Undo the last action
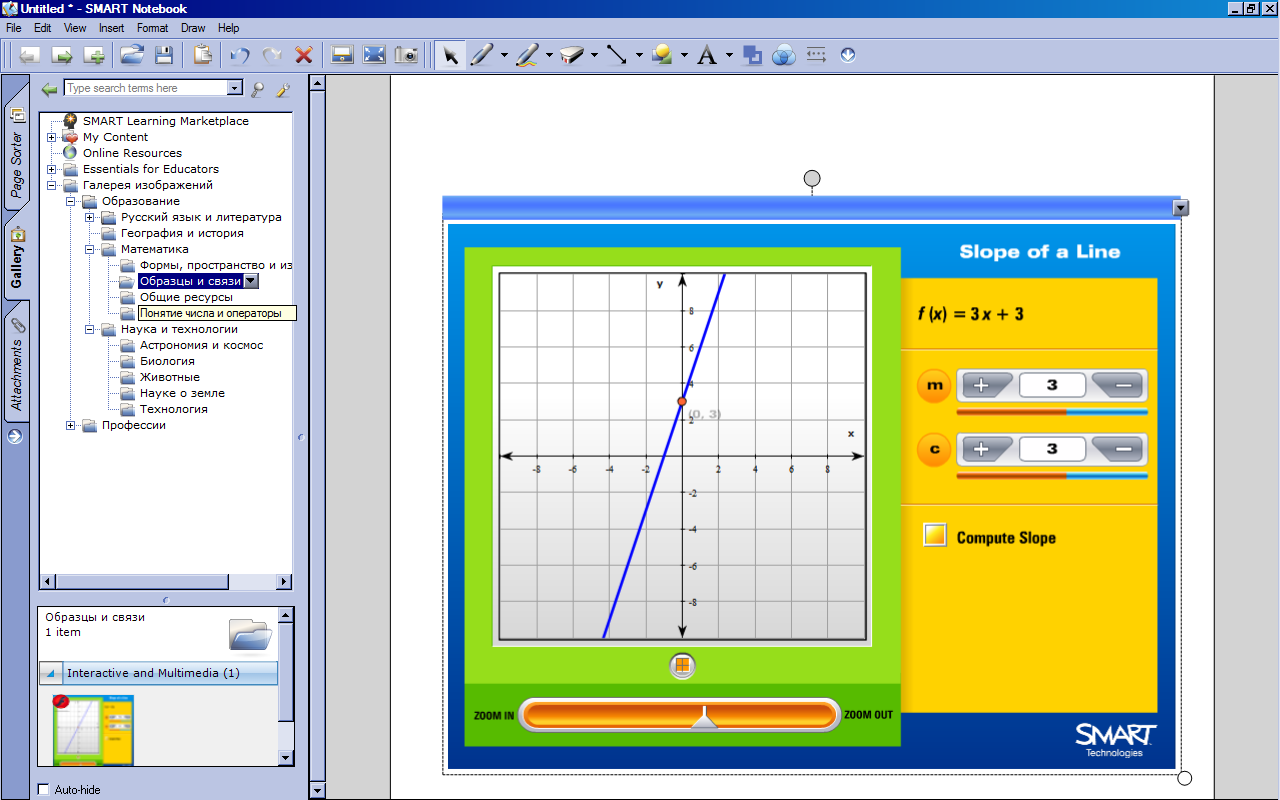Screen dimensions: 1280x800 coord(240,55)
